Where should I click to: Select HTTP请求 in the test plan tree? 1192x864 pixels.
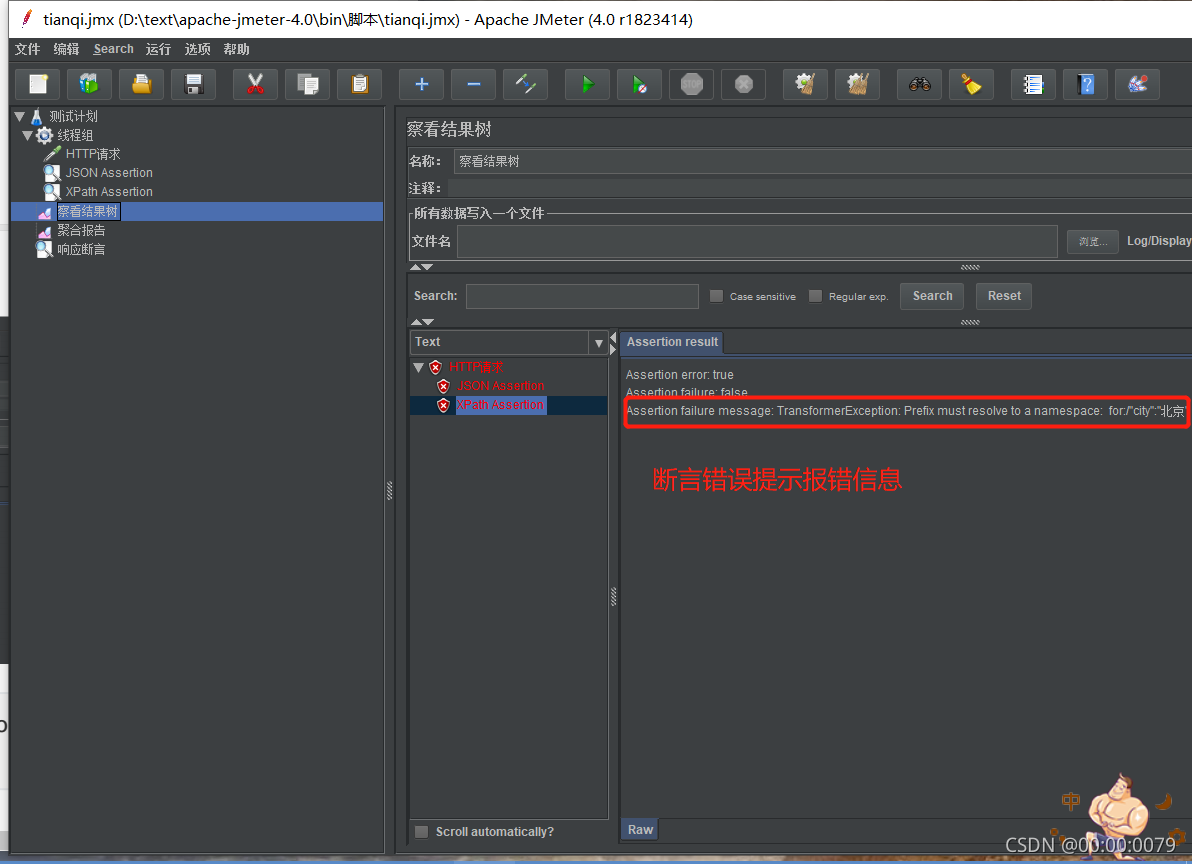pos(93,154)
